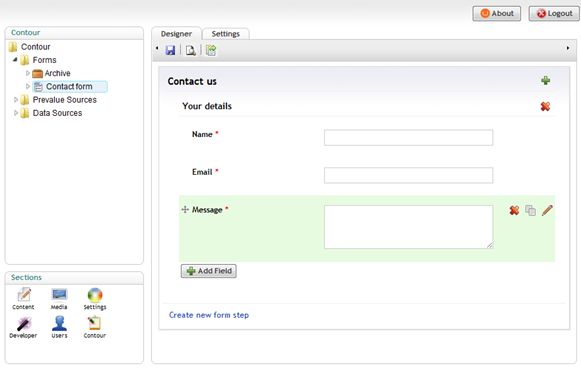
Task: Expand the Archive tree node
Action: coord(27,73)
